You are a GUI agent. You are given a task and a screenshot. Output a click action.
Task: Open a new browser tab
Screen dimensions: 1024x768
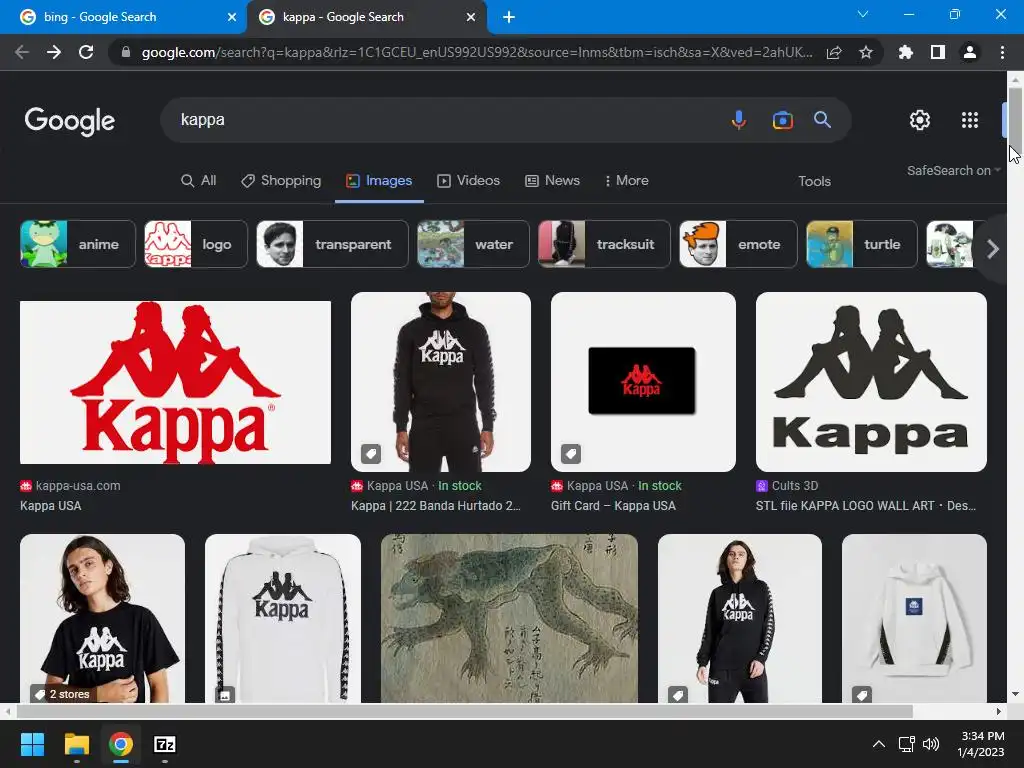pos(509,17)
